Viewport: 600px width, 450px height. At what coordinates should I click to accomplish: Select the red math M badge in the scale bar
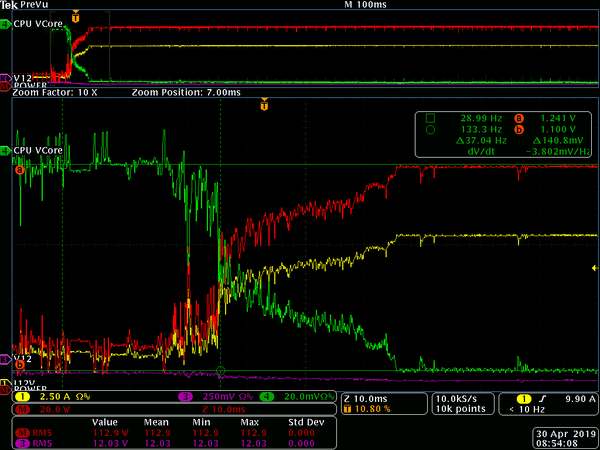click(23, 409)
